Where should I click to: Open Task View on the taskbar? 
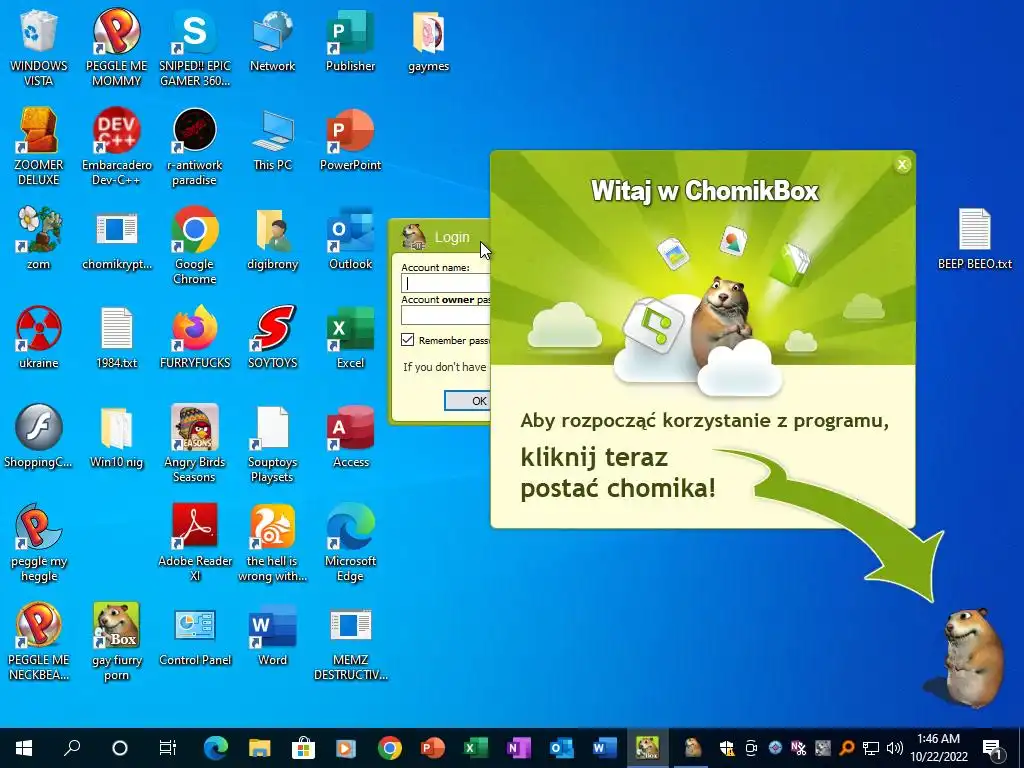(x=168, y=748)
